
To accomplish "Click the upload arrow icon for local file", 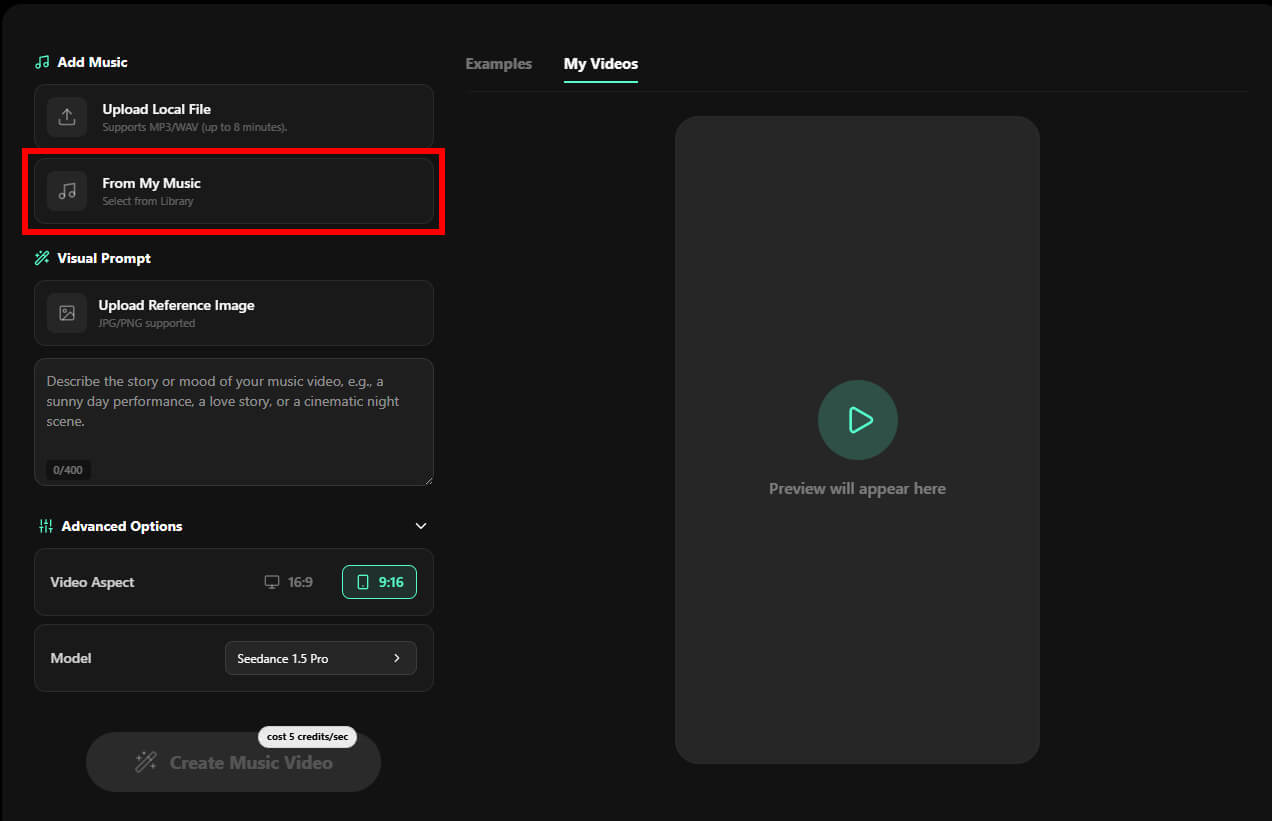I will (x=67, y=117).
